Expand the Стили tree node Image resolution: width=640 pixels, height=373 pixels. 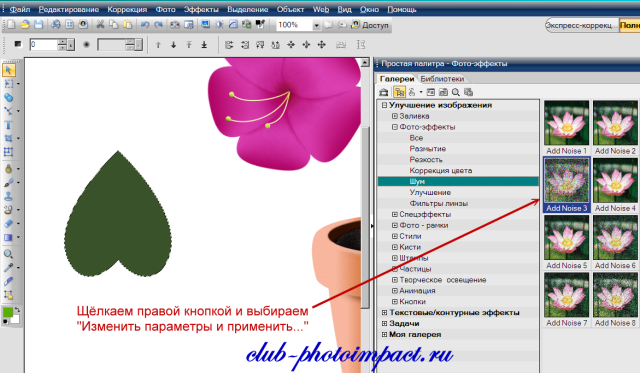pyautogui.click(x=395, y=236)
